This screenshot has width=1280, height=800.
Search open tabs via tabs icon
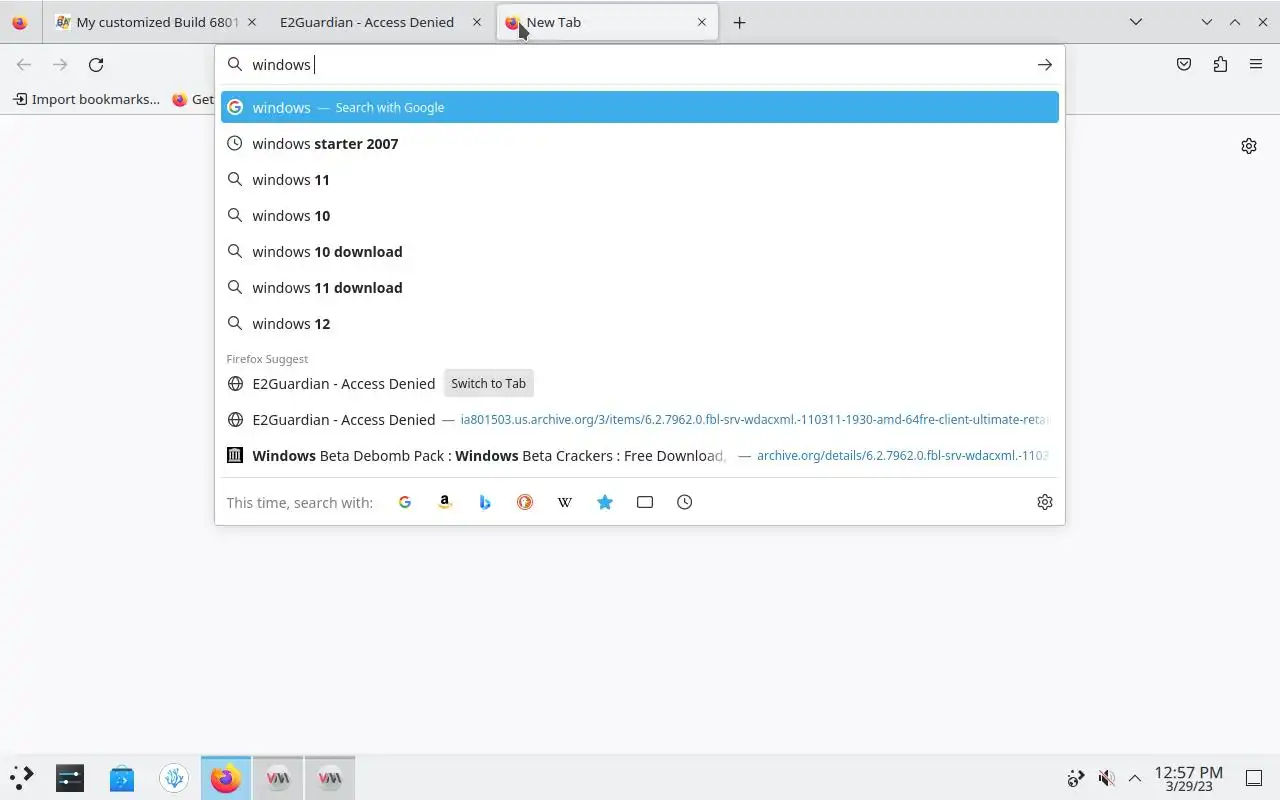click(645, 502)
